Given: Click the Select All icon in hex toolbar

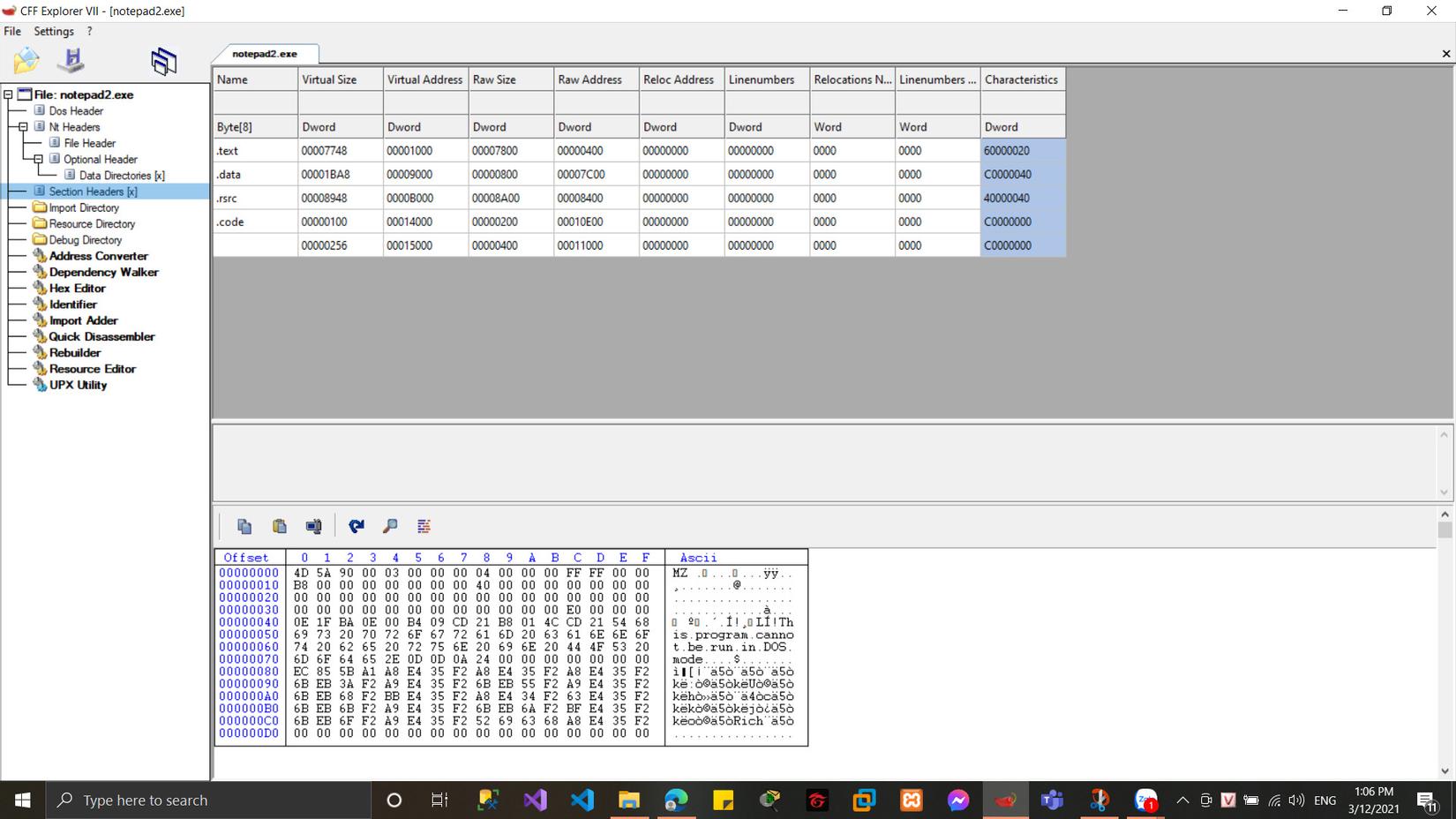Looking at the screenshot, I should (x=313, y=527).
